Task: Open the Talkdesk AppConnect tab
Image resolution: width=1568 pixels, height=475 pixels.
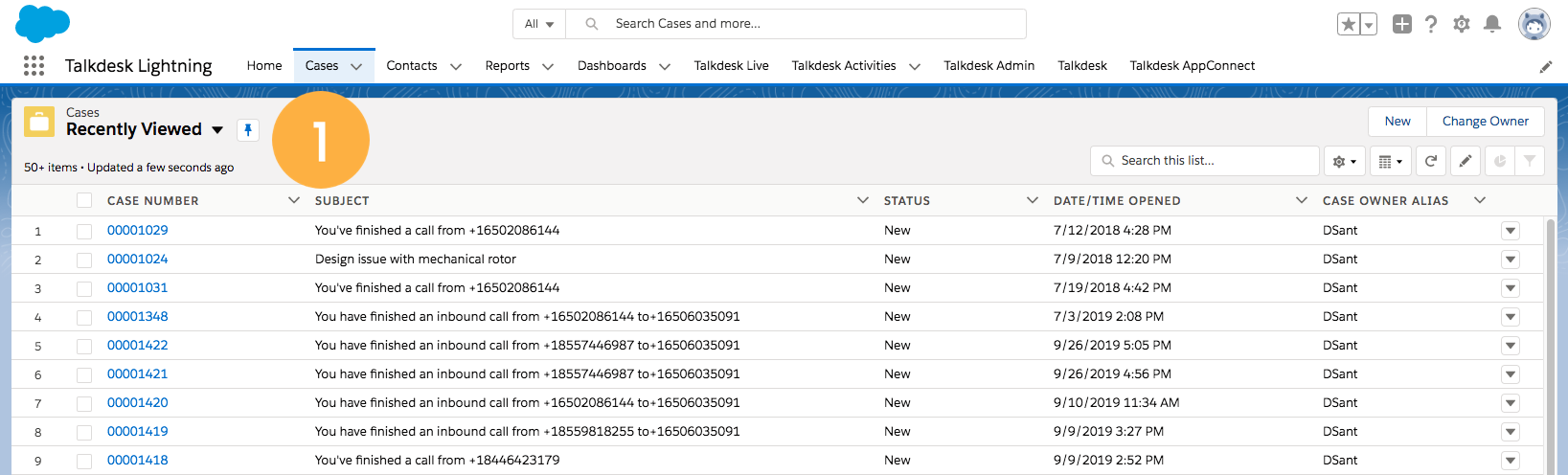Action: pos(1193,66)
